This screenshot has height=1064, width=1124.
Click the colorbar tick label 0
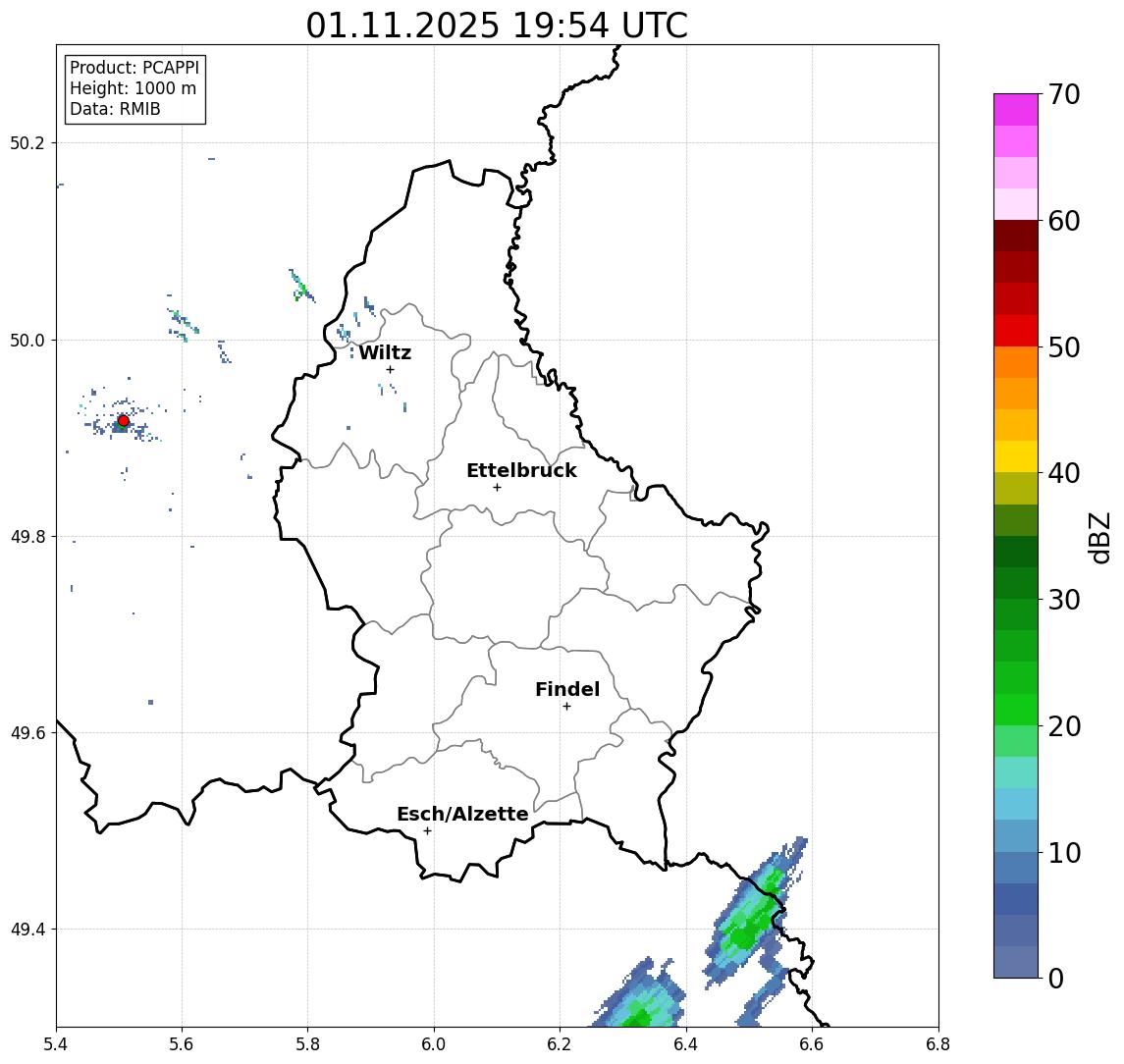1056,978
